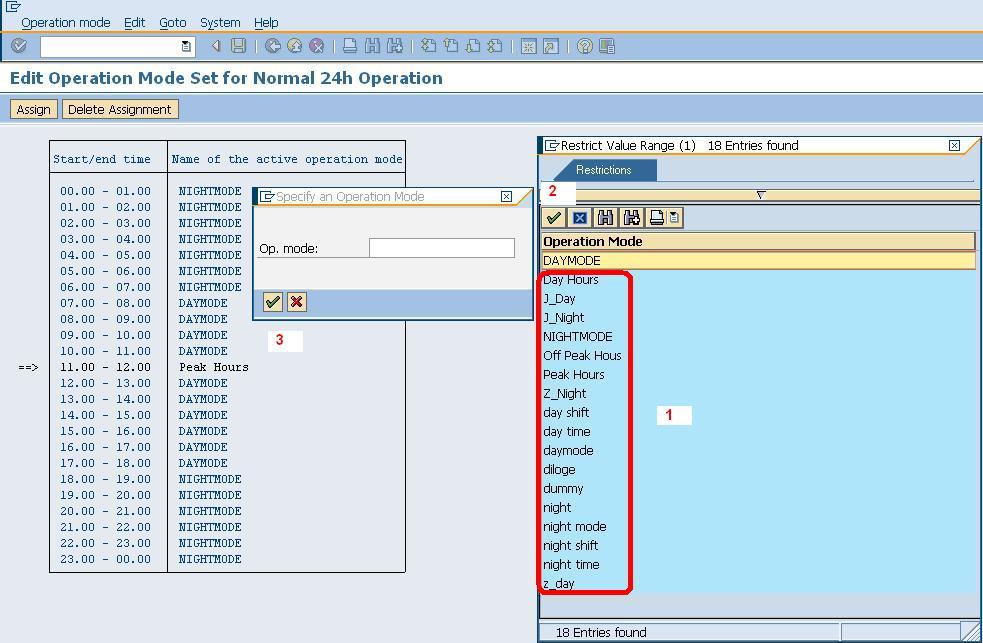Click the Assign button
Screen dimensions: 983x643
coord(32,109)
